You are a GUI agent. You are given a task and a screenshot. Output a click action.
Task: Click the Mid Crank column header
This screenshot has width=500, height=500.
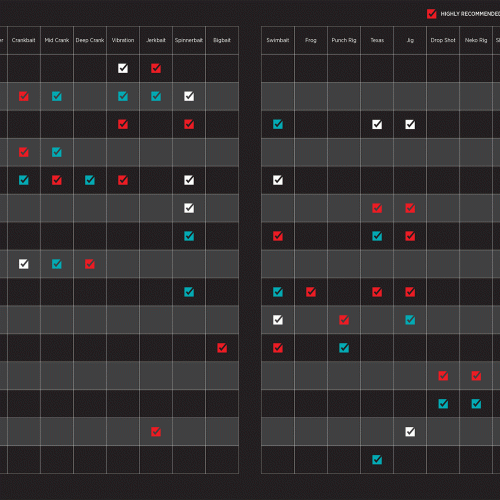coord(57,40)
